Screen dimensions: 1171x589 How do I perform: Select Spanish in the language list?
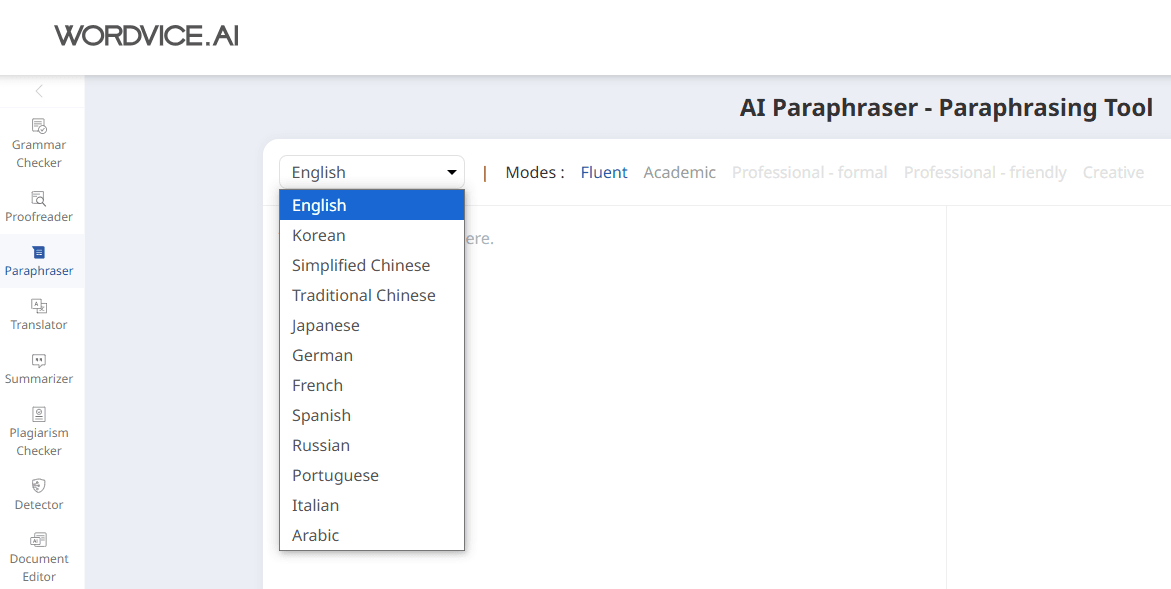click(321, 415)
